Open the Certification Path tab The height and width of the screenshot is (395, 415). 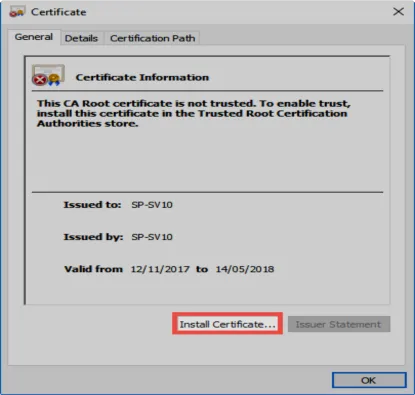(152, 38)
